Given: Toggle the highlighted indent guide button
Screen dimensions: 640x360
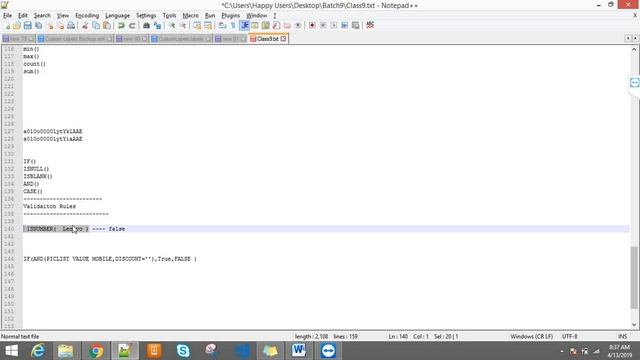Looking at the screenshot, I should (x=244, y=25).
